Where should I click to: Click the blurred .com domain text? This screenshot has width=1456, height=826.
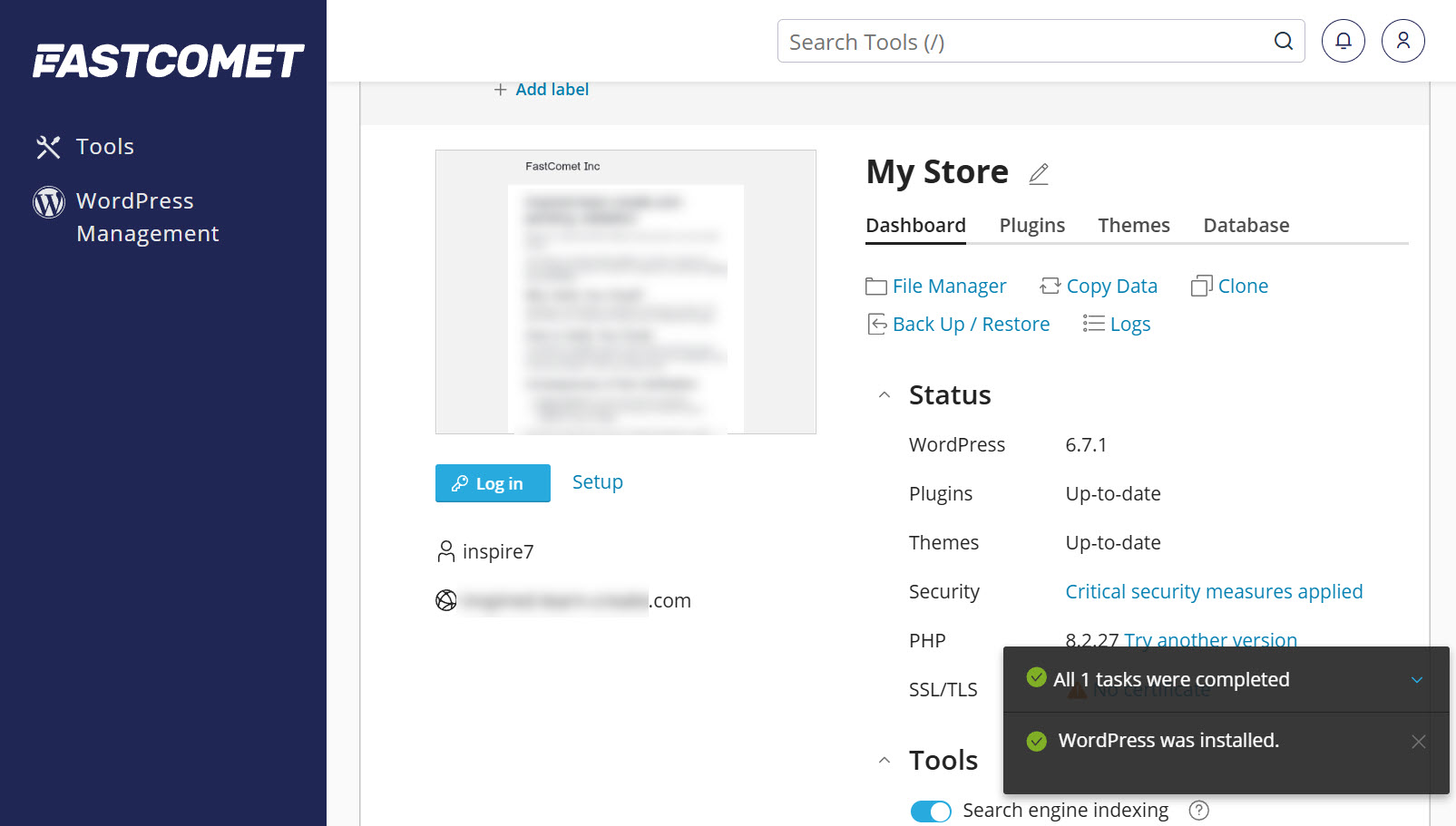tap(577, 601)
